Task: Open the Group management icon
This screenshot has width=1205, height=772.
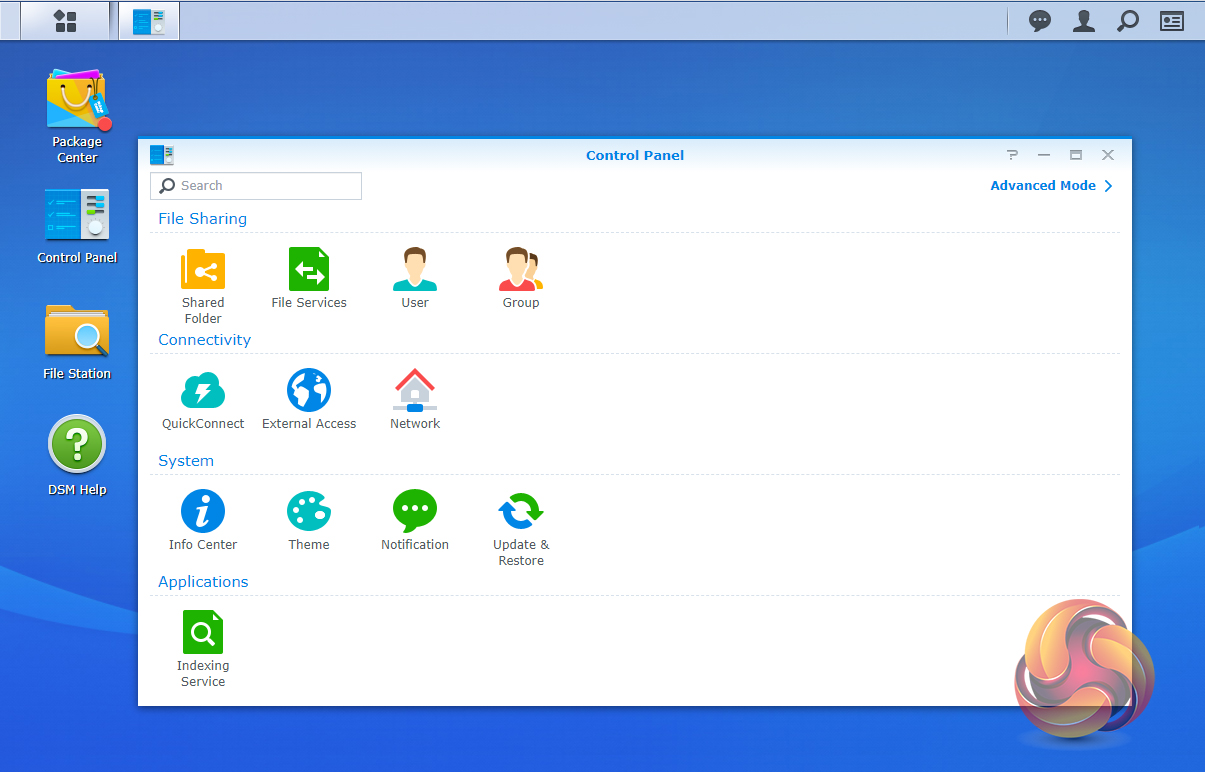Action: pyautogui.click(x=521, y=278)
